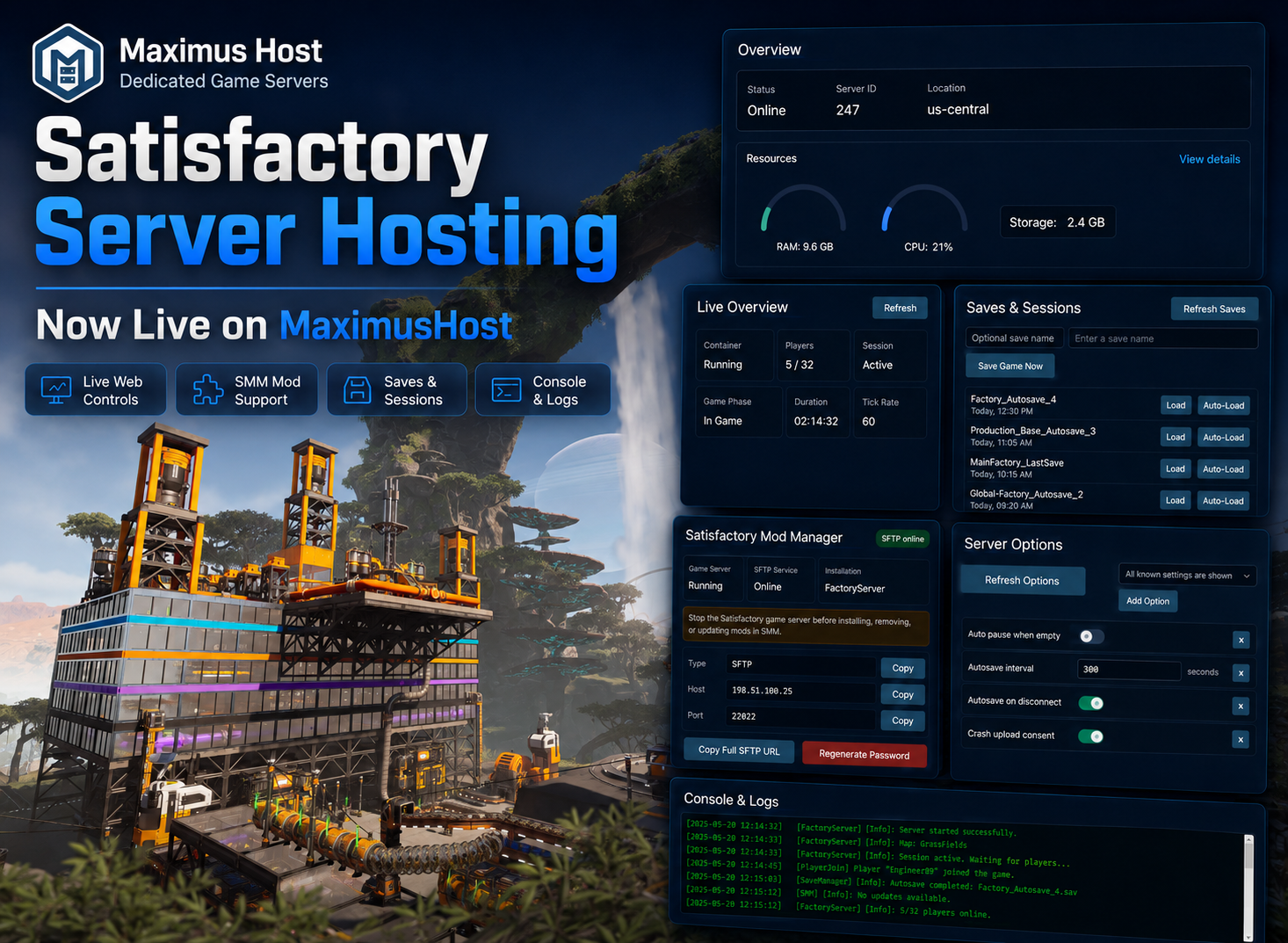Click the Live Web Controls feature tab

tap(96, 389)
